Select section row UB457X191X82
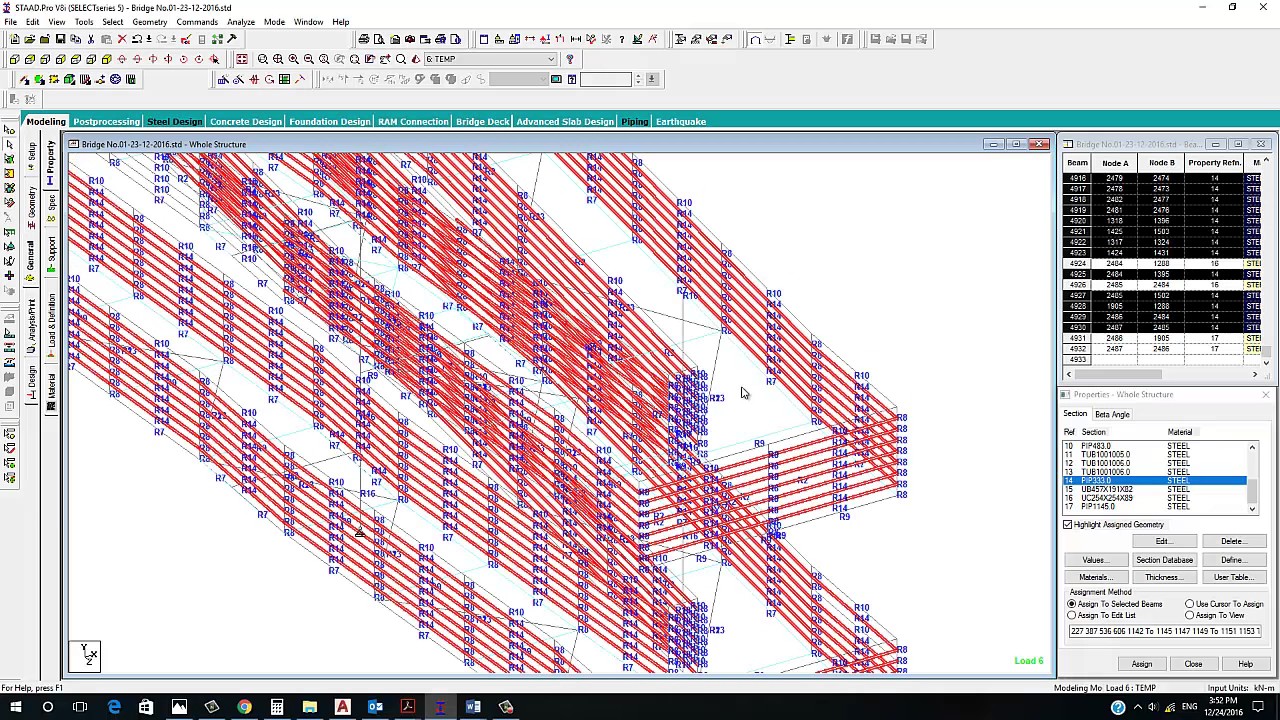Viewport: 1280px width, 720px height. coord(1155,490)
